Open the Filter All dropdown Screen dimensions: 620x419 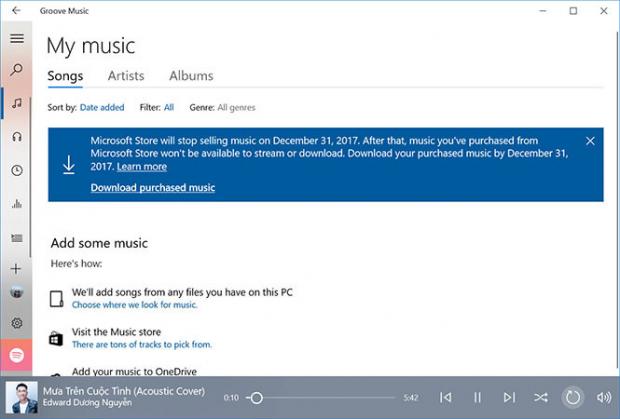coord(169,107)
